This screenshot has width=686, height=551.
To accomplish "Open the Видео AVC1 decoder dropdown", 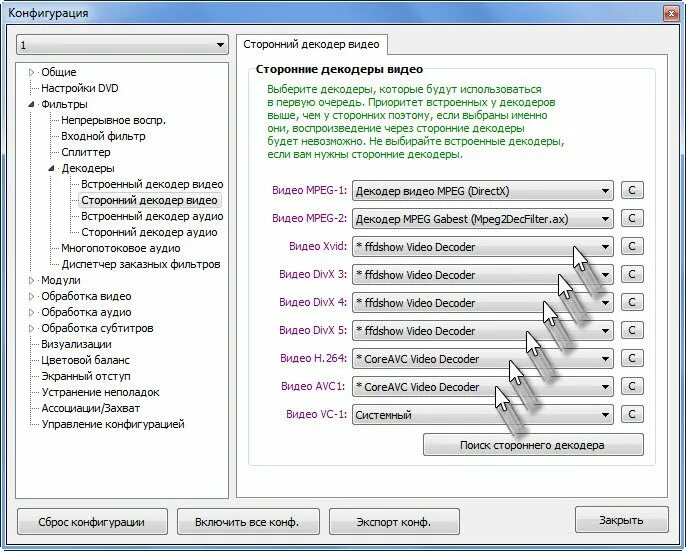I will coord(483,387).
